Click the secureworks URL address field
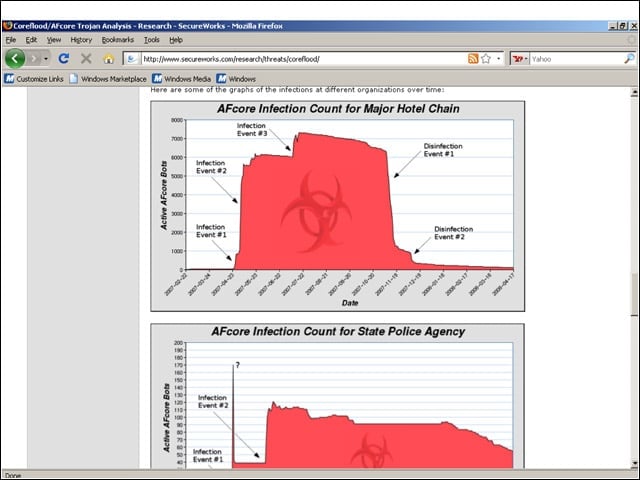 click(304, 59)
